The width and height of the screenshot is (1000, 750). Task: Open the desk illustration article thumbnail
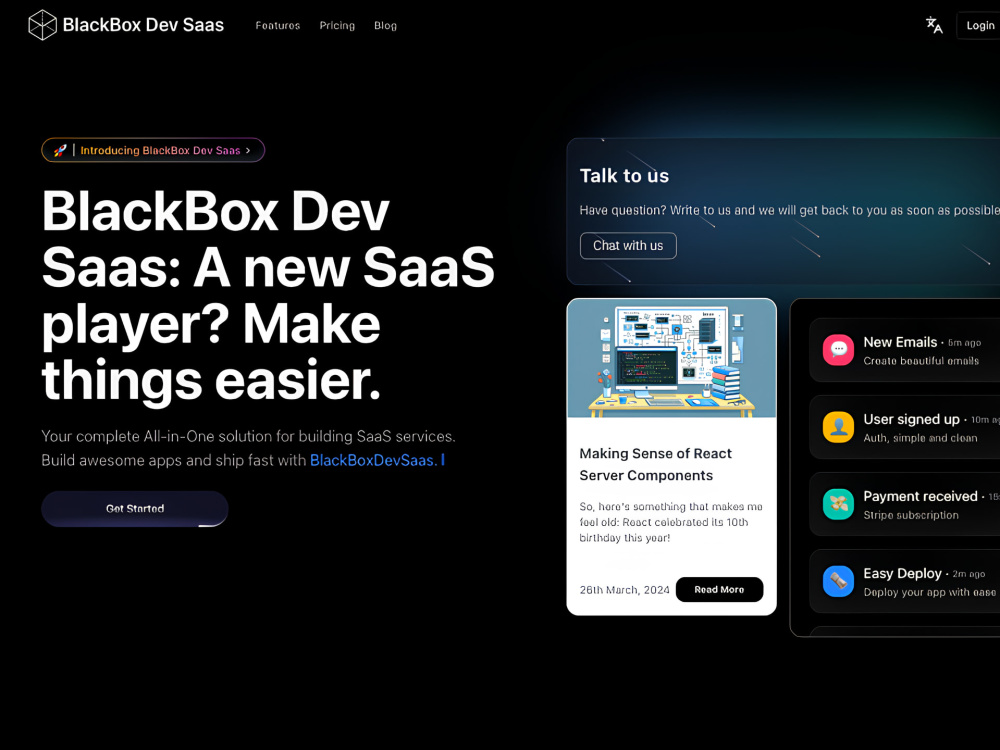672,358
